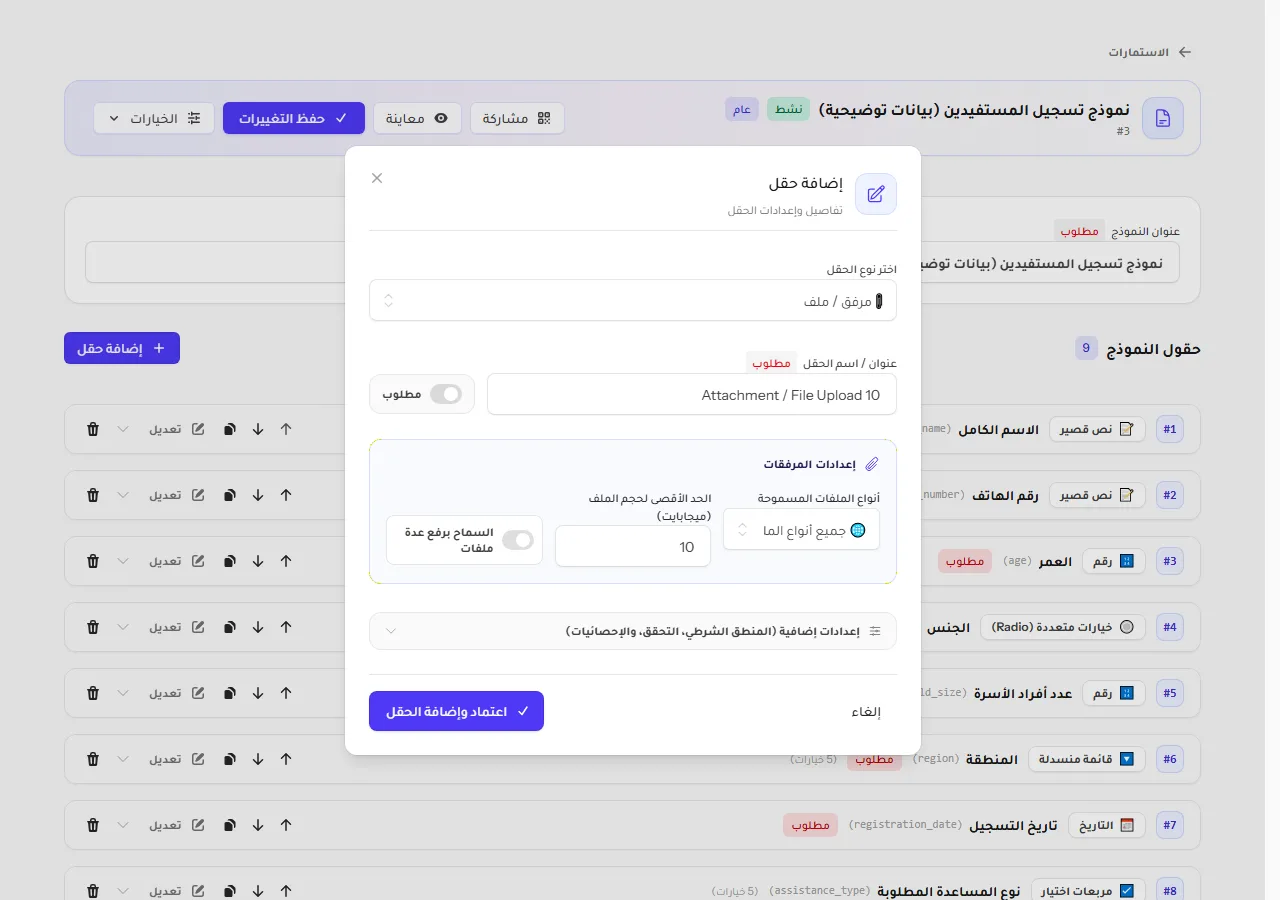The width and height of the screenshot is (1280, 900).
Task: Delete the "الاسم الكامل" field via trash icon
Action: (93, 429)
